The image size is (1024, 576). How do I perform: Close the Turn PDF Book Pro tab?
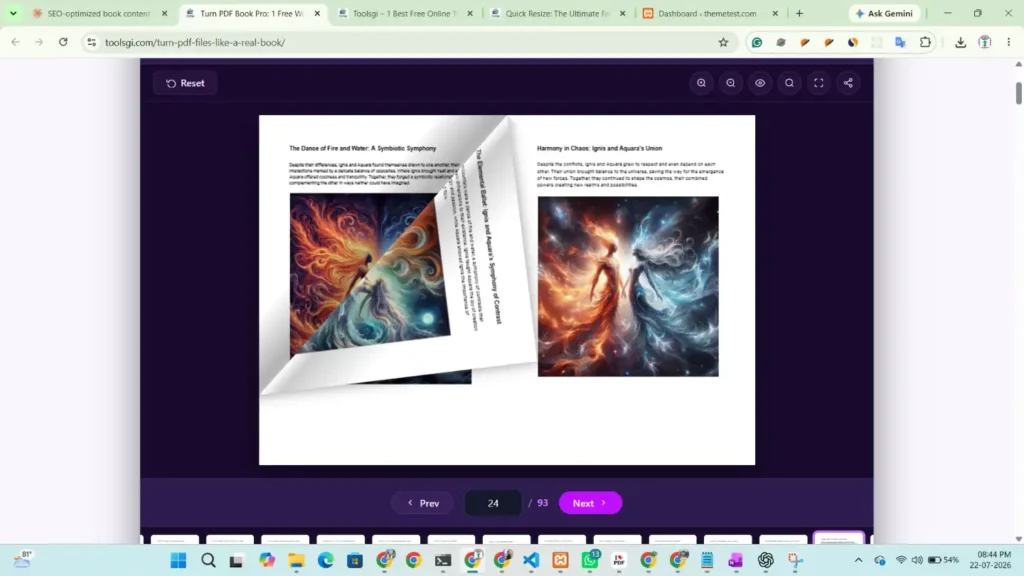pos(317,13)
